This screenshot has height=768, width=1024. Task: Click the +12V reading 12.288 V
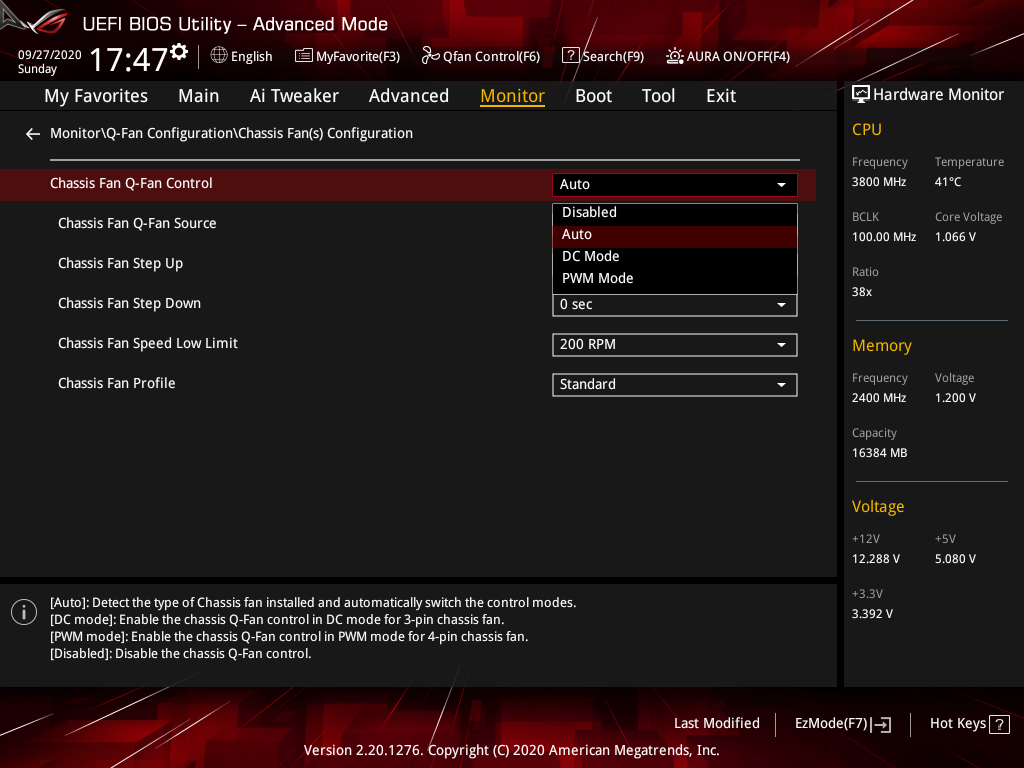coord(875,559)
